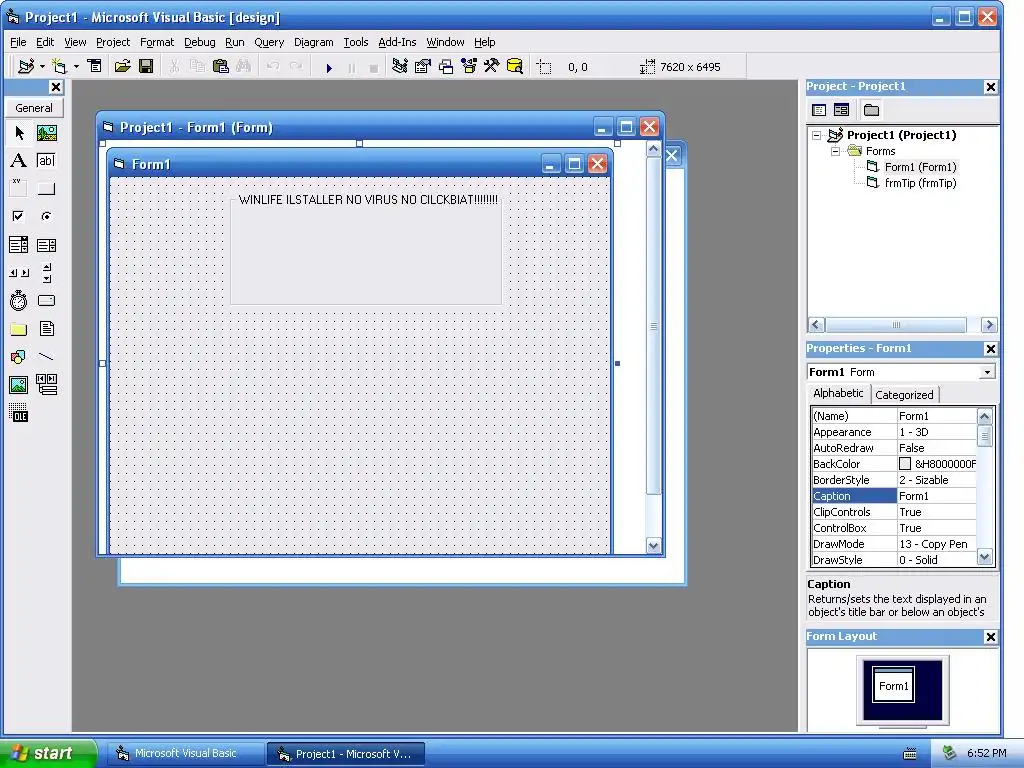Open the Project menu
Image resolution: width=1024 pixels, height=768 pixels.
[x=113, y=42]
